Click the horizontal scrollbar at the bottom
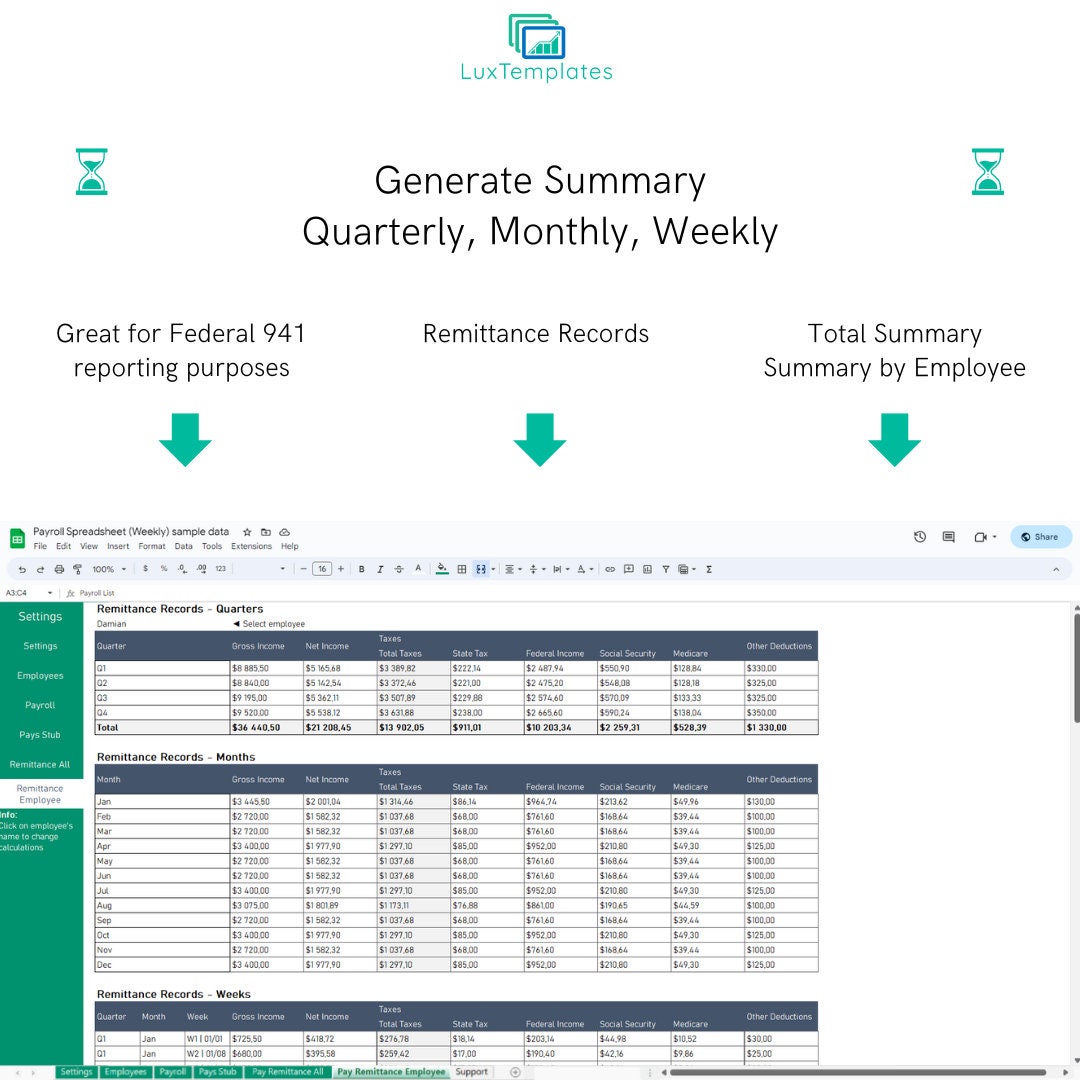This screenshot has width=1080, height=1080. [x=858, y=1072]
